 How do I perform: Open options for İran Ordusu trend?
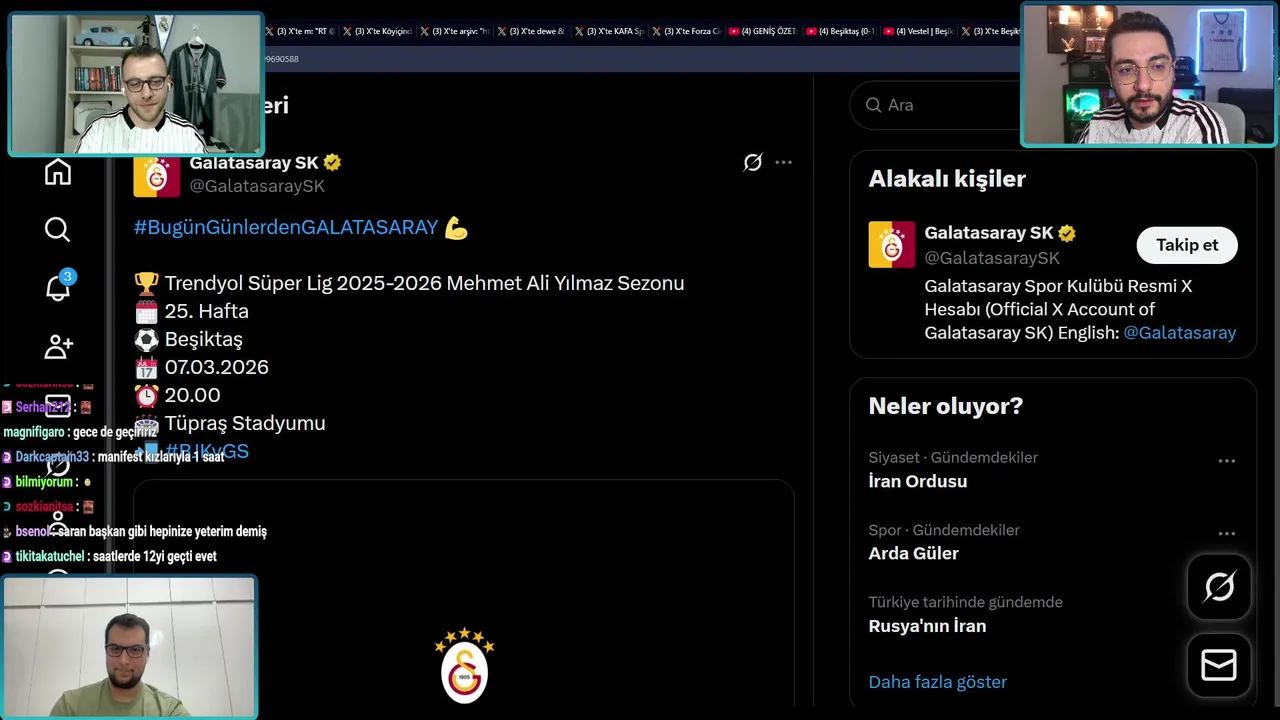coord(1227,461)
